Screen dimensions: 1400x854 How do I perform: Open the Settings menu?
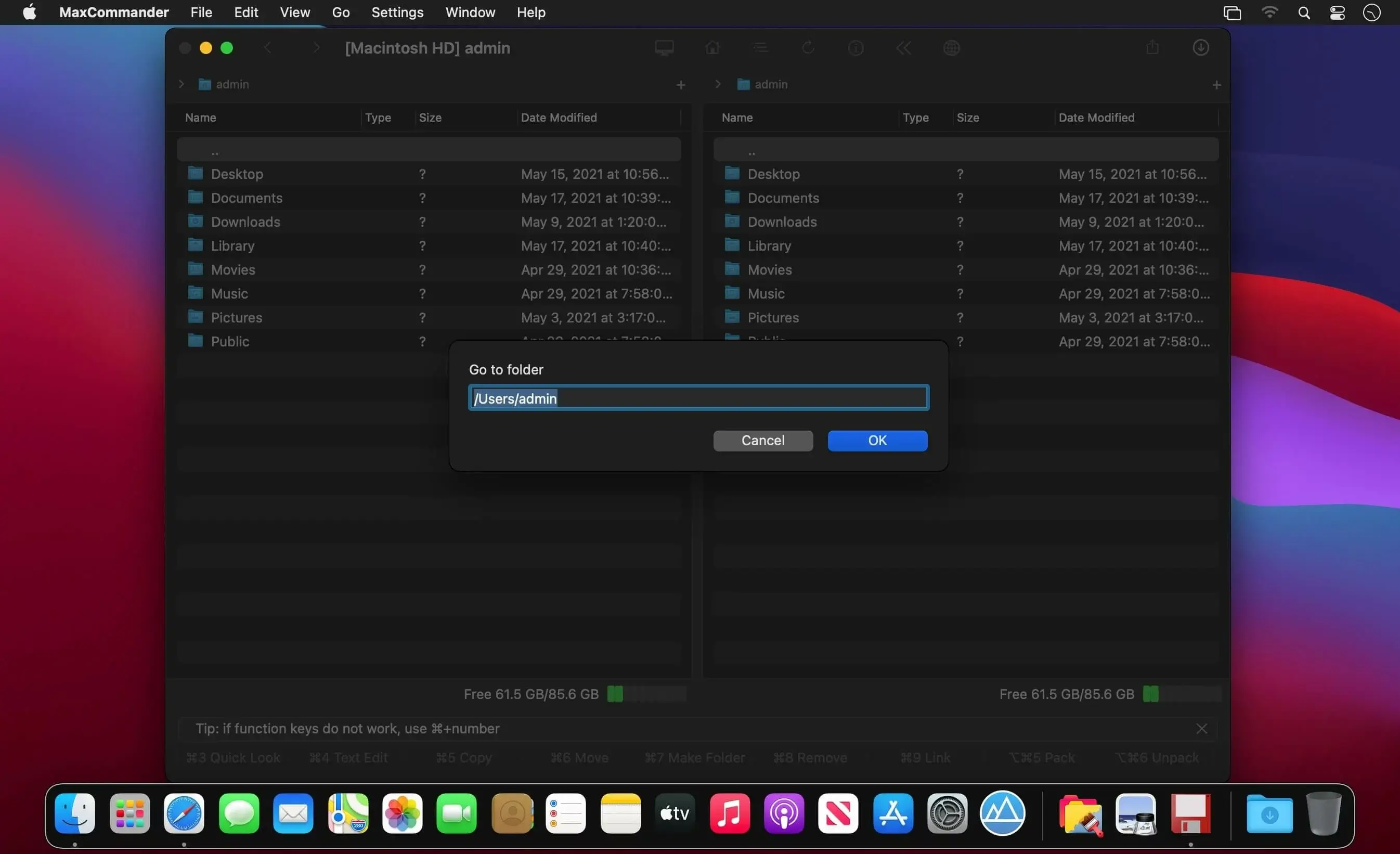pyautogui.click(x=397, y=12)
